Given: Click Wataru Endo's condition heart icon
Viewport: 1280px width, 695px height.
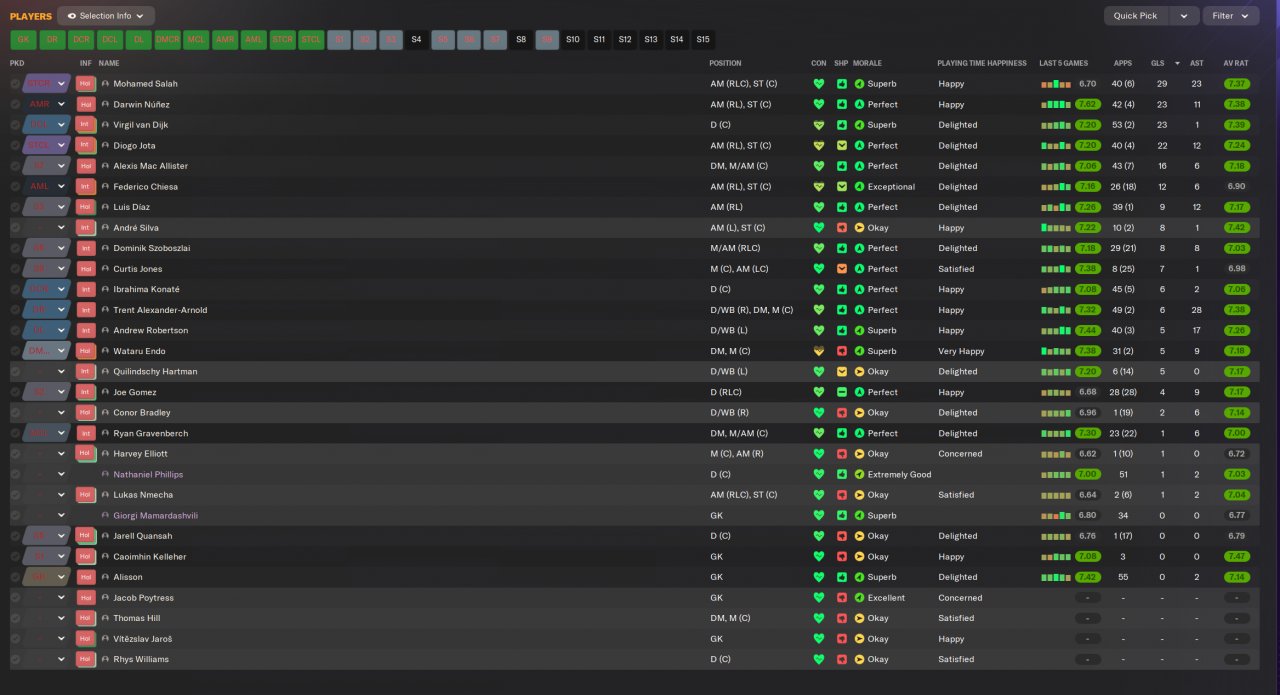Looking at the screenshot, I should (x=819, y=351).
